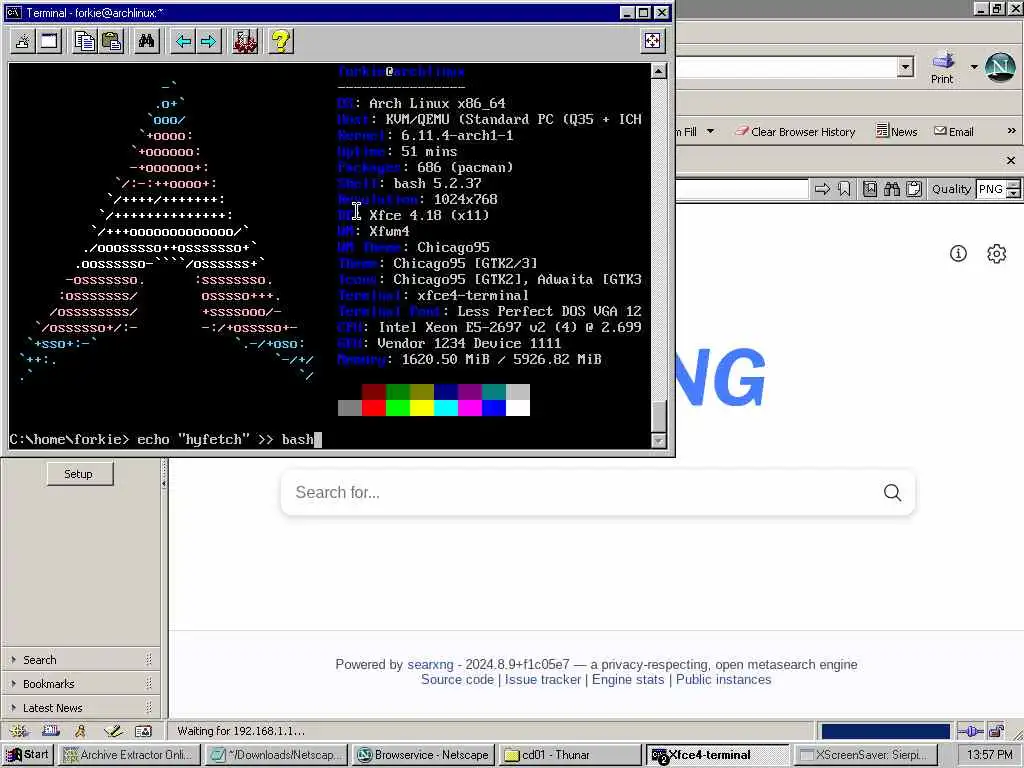Click the AIM icon in status bar component bar

[81, 731]
